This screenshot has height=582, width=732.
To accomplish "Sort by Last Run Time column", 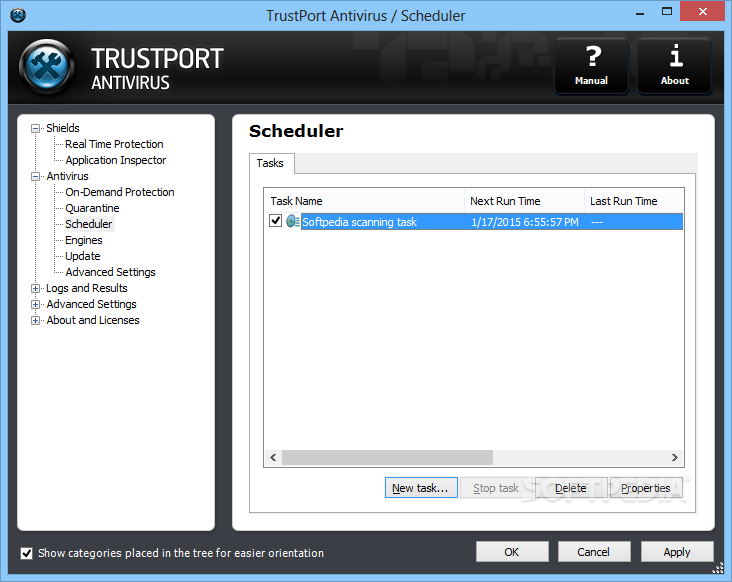I will pos(634,201).
